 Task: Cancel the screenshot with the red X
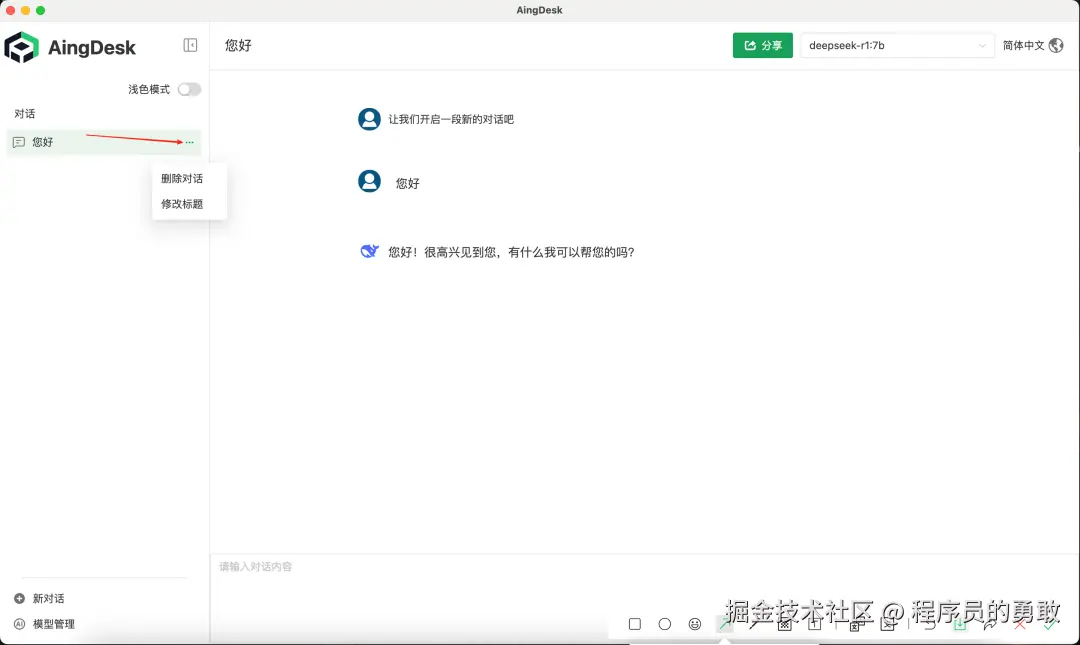[x=1020, y=624]
